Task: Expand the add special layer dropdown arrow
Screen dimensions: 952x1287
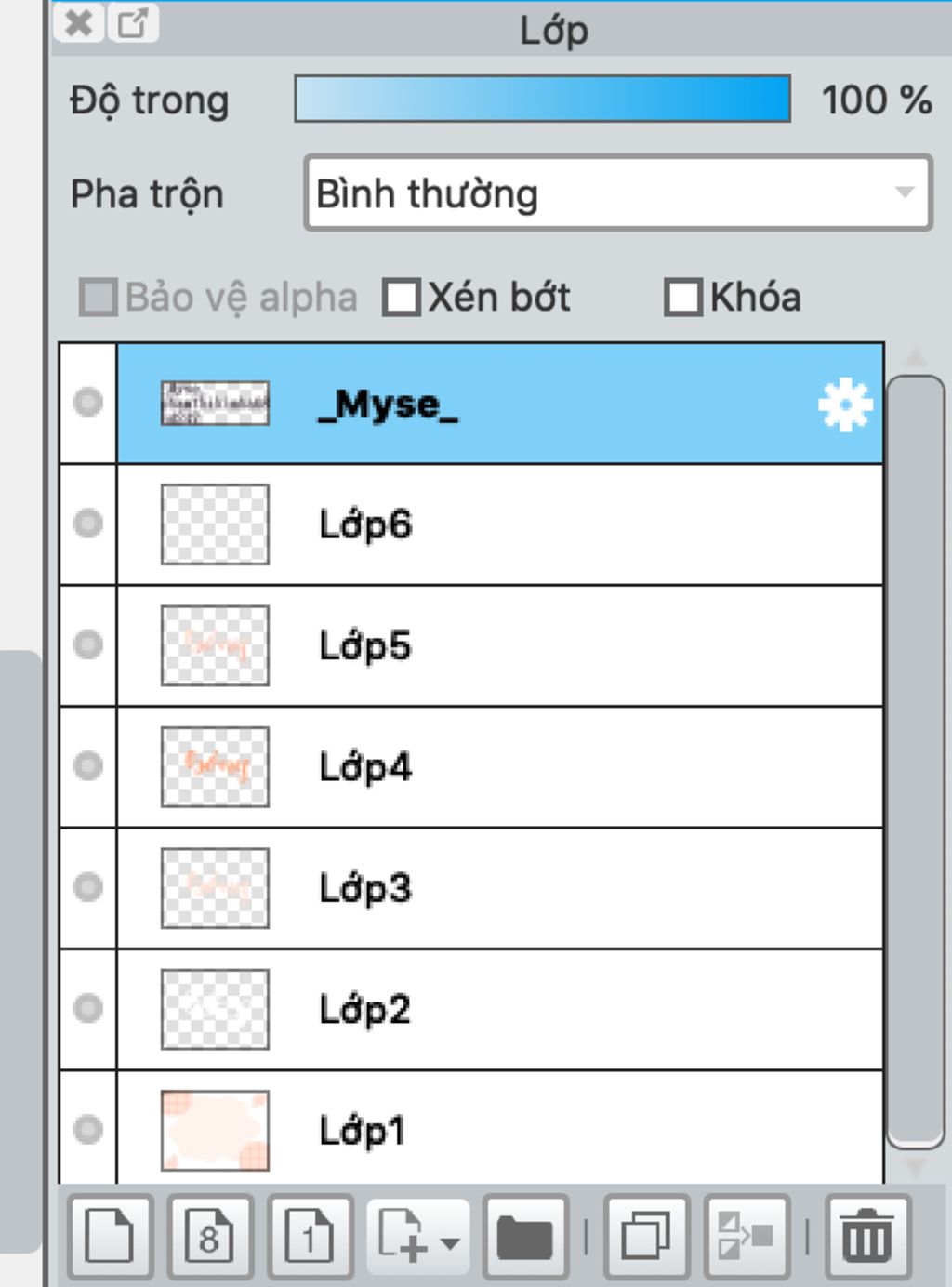Action: [x=450, y=1242]
